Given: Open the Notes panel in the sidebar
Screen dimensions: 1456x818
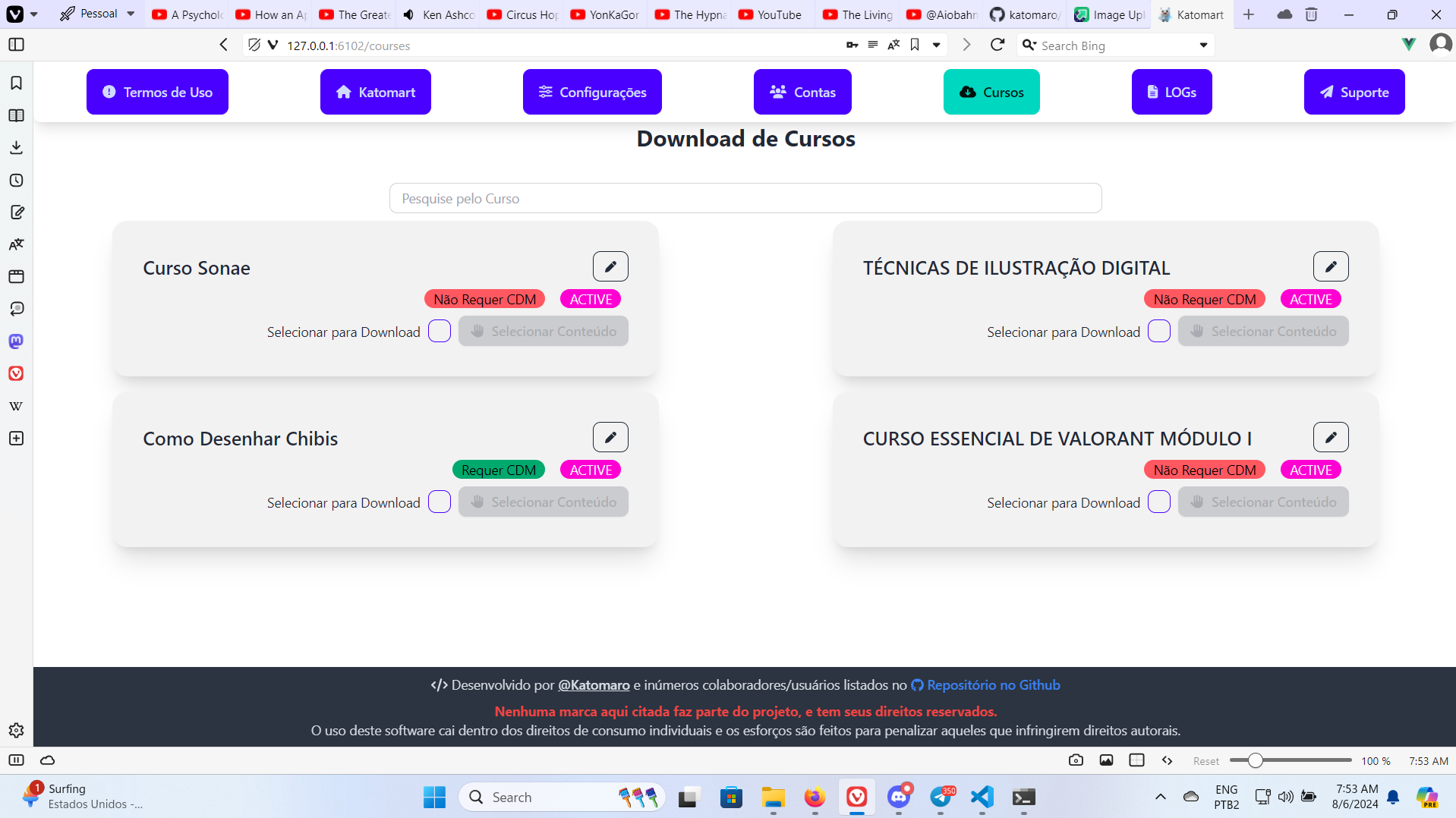Looking at the screenshot, I should tap(16, 212).
